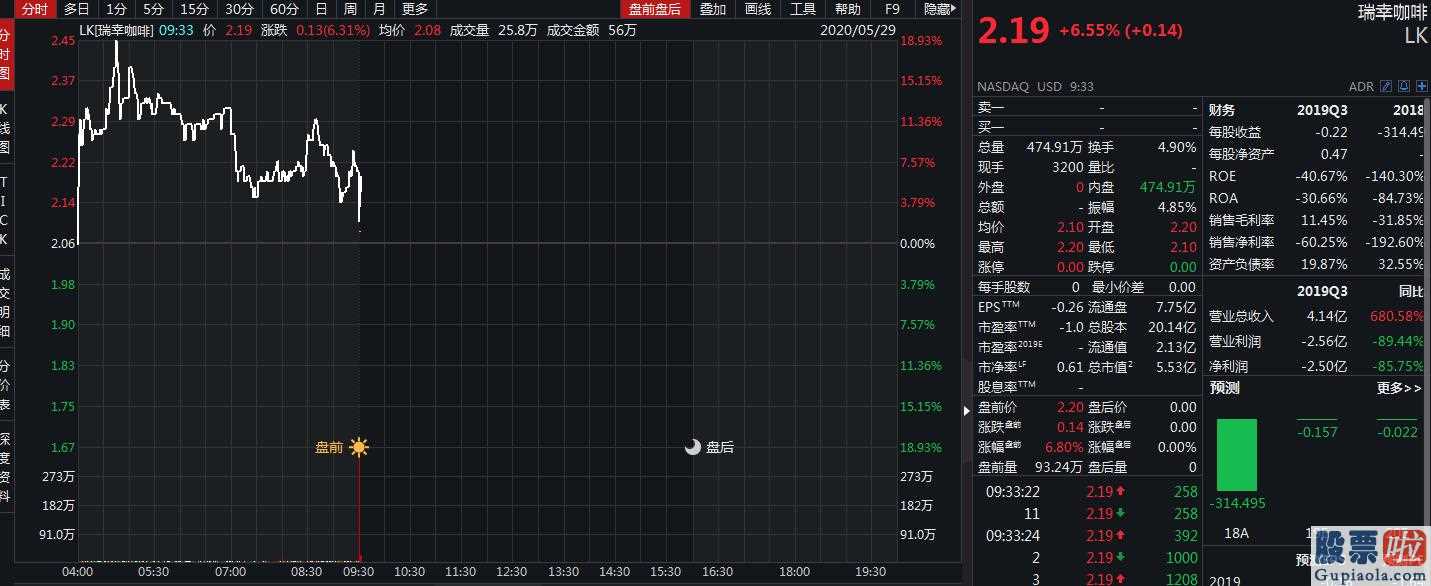Image resolution: width=1431 pixels, height=586 pixels.
Task: Click the LK[瑞幸咖啡] chart title
Action: click(117, 30)
